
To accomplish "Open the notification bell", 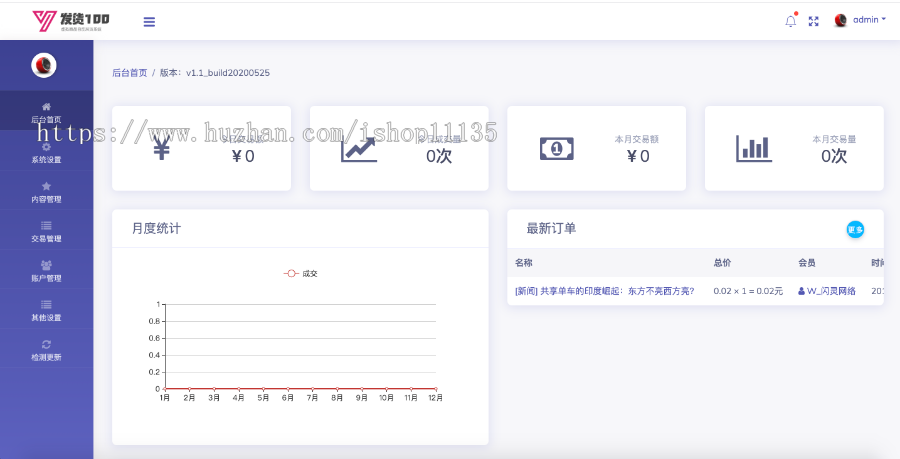I will 791,21.
